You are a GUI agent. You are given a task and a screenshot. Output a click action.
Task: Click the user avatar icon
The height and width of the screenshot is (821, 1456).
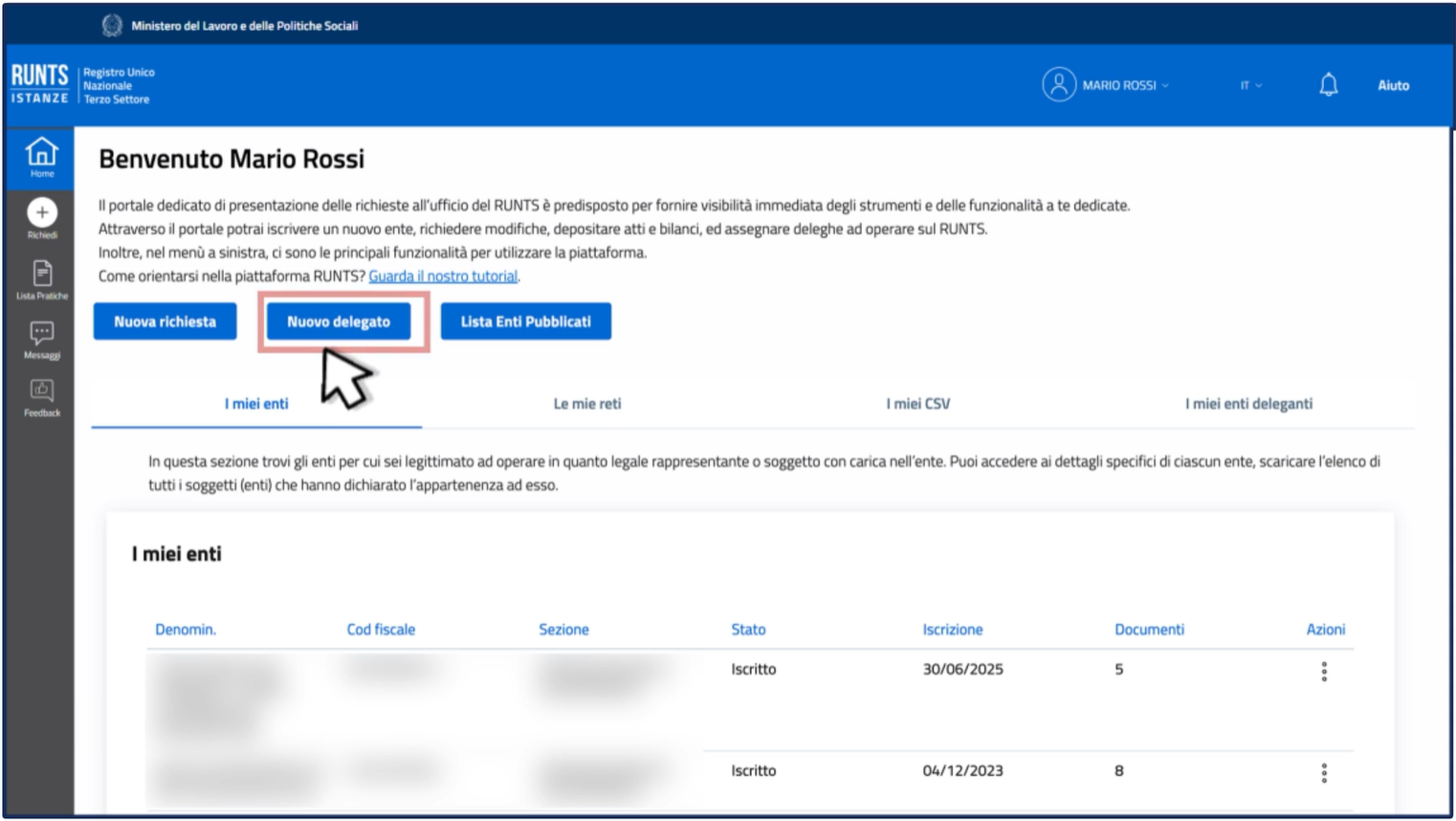click(1058, 85)
